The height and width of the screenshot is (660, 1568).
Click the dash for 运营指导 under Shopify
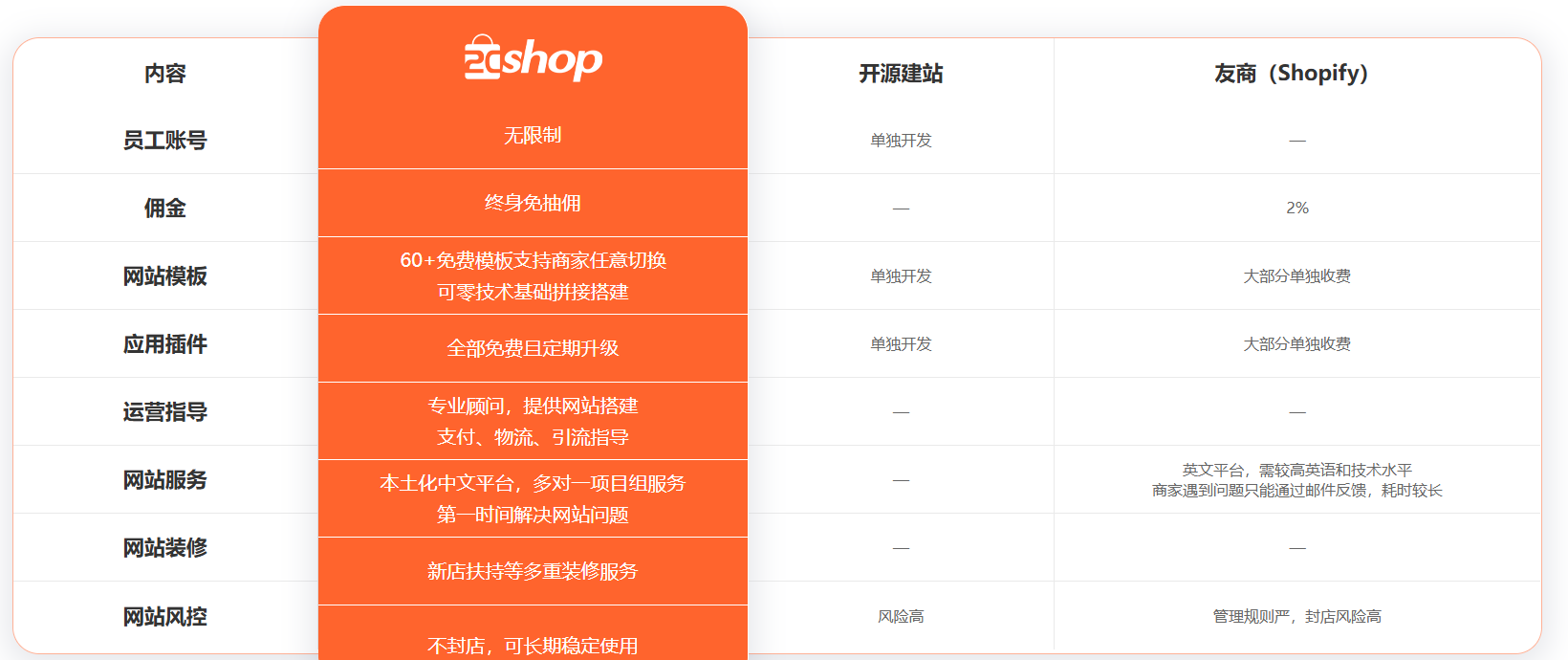(x=1296, y=412)
